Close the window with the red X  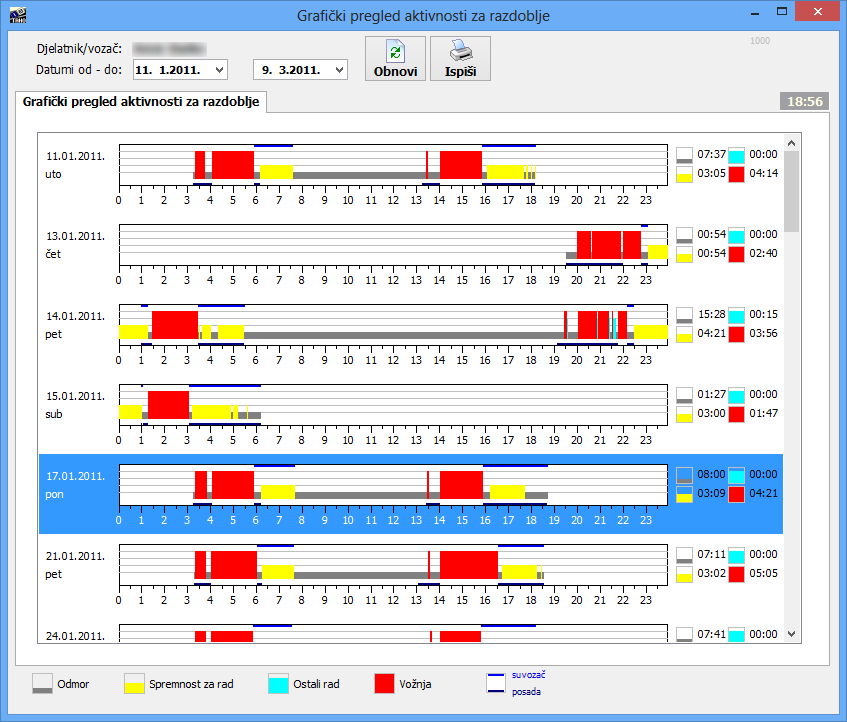click(817, 11)
